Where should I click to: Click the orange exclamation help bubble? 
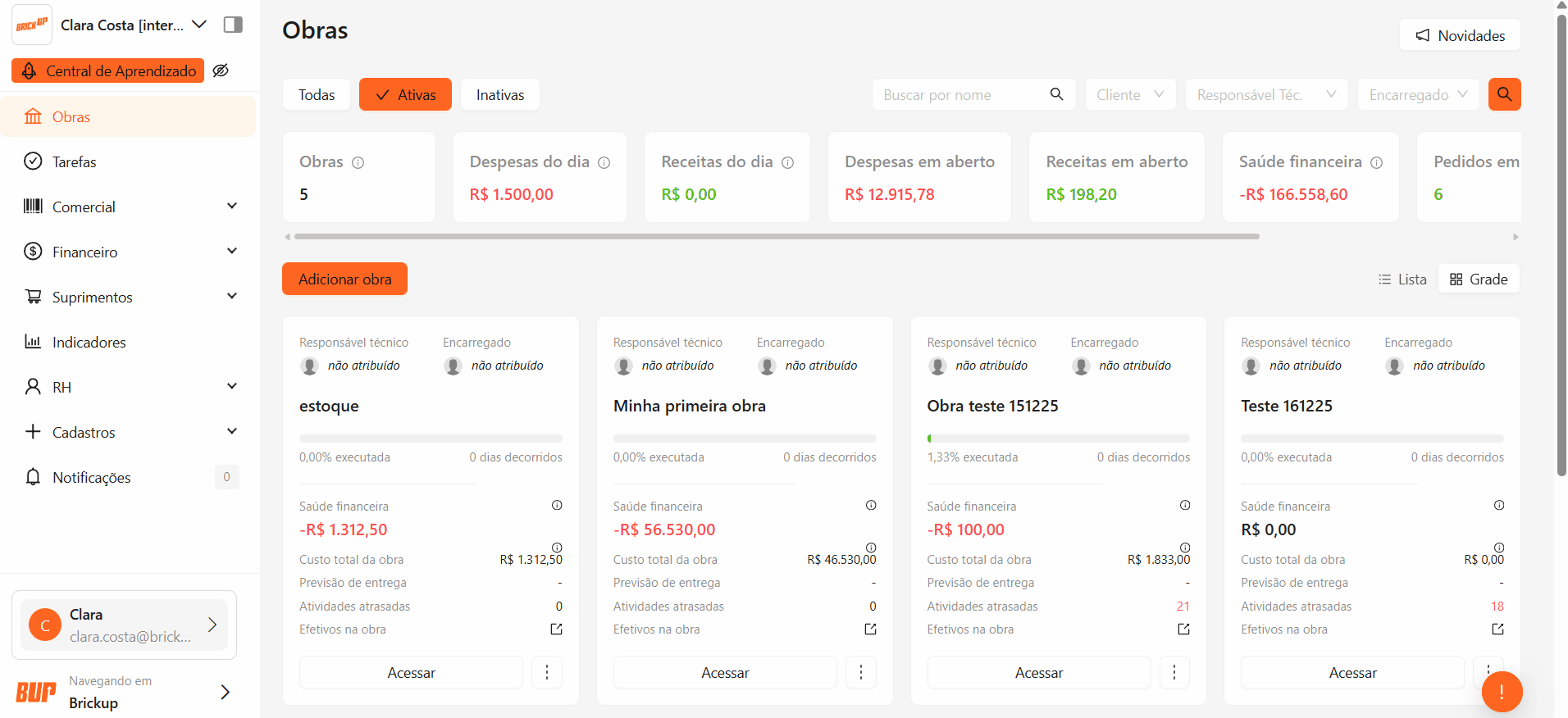point(1501,692)
